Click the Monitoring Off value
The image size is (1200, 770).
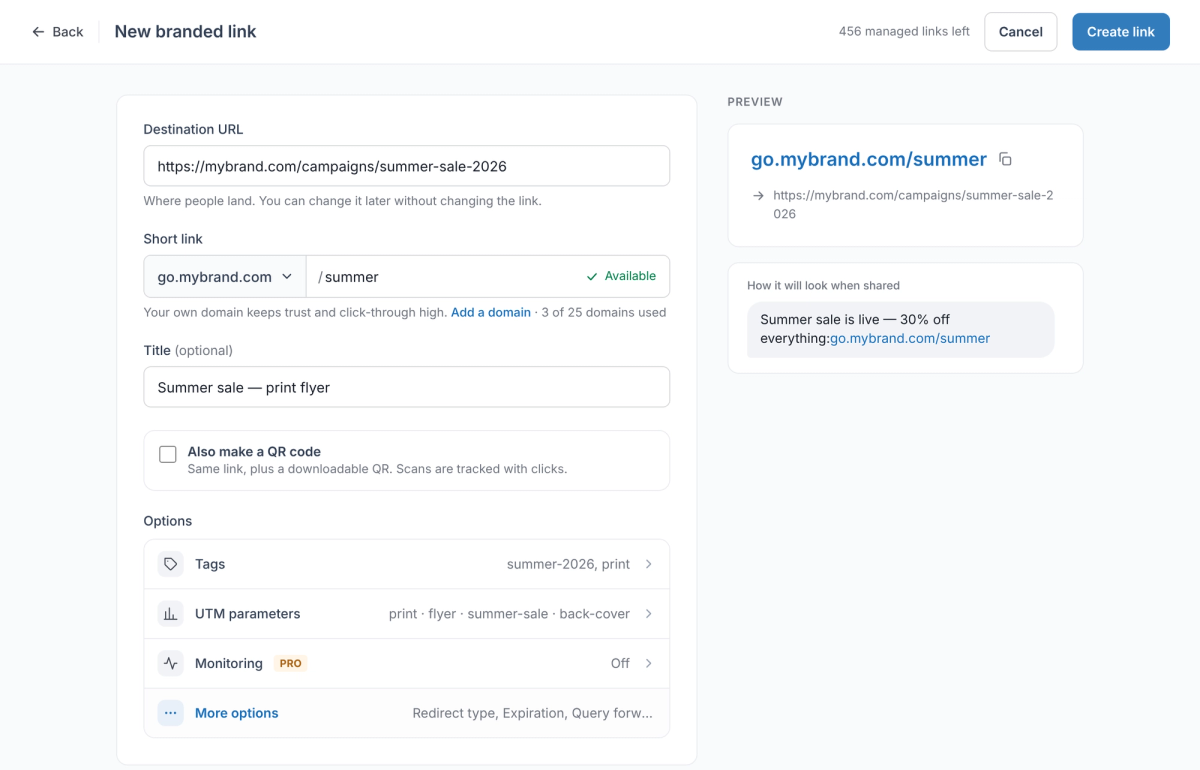[x=620, y=663]
